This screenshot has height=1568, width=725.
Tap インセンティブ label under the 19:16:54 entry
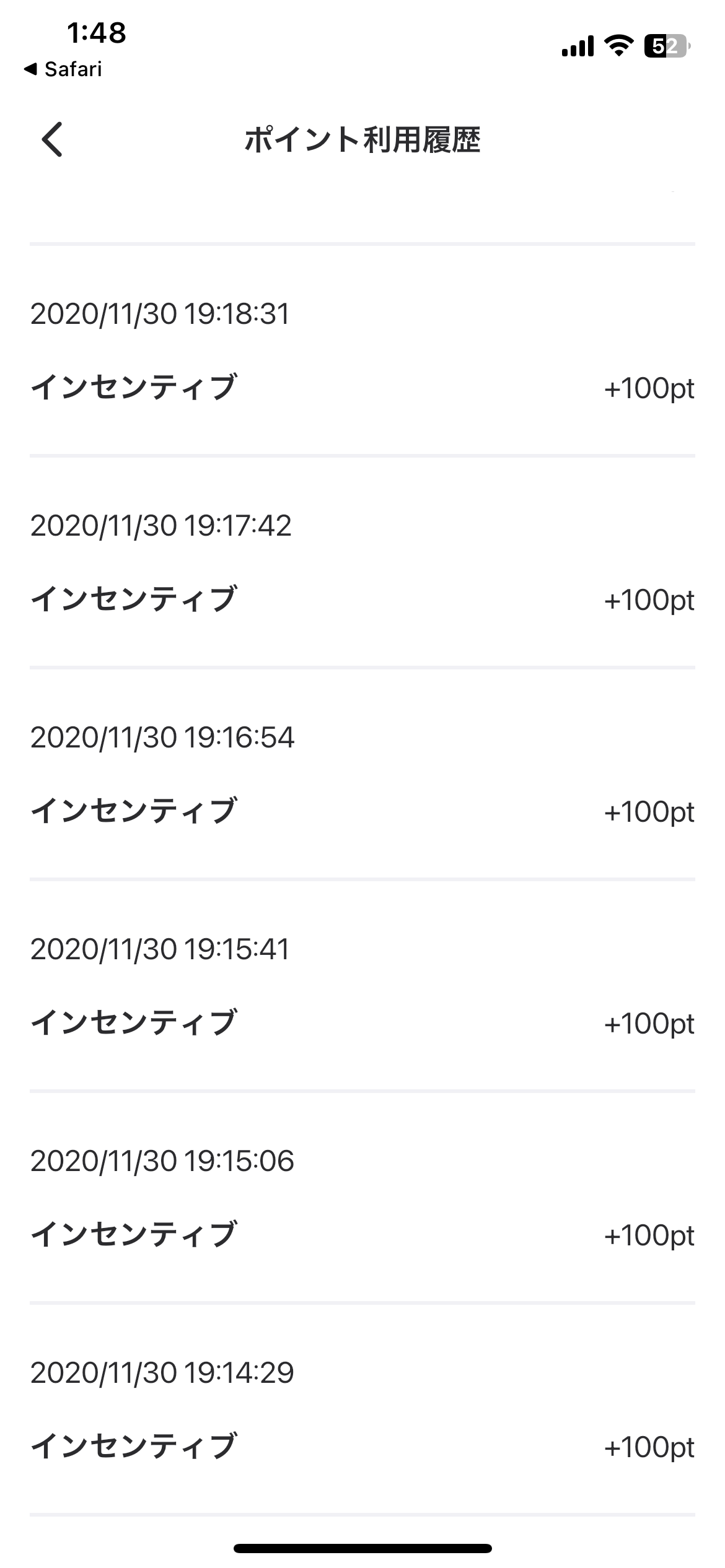134,811
